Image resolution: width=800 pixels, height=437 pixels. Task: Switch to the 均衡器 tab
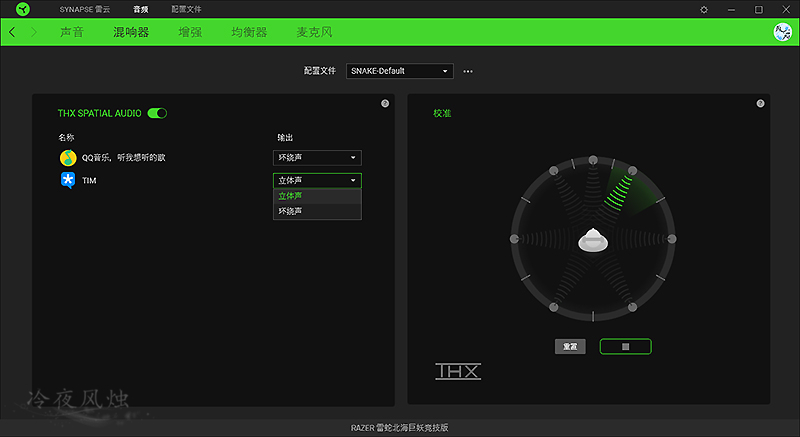point(249,32)
